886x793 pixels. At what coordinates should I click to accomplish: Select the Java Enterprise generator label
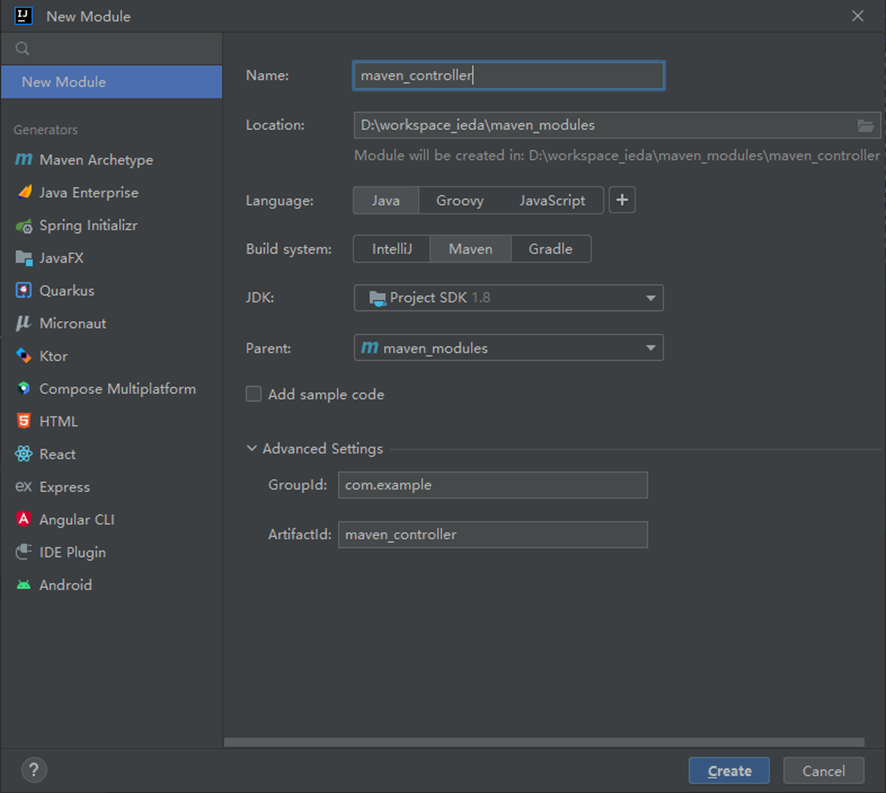click(89, 193)
